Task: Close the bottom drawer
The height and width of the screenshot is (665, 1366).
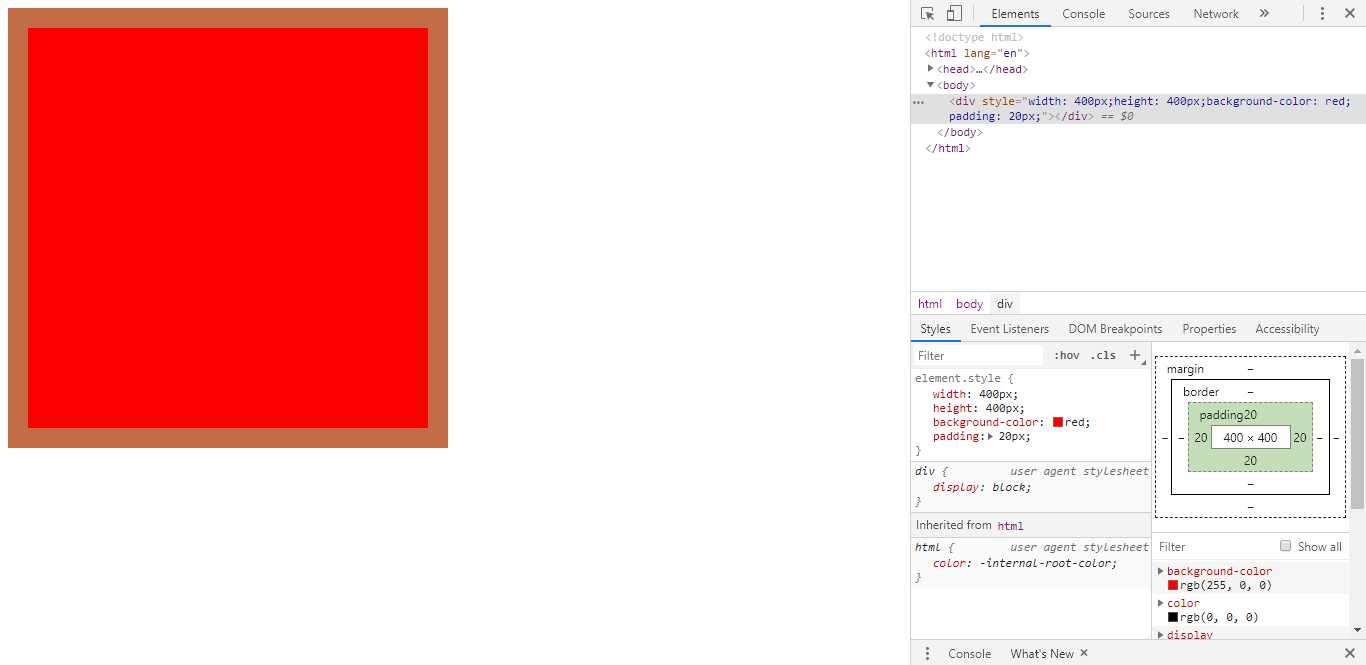Action: [1349, 653]
